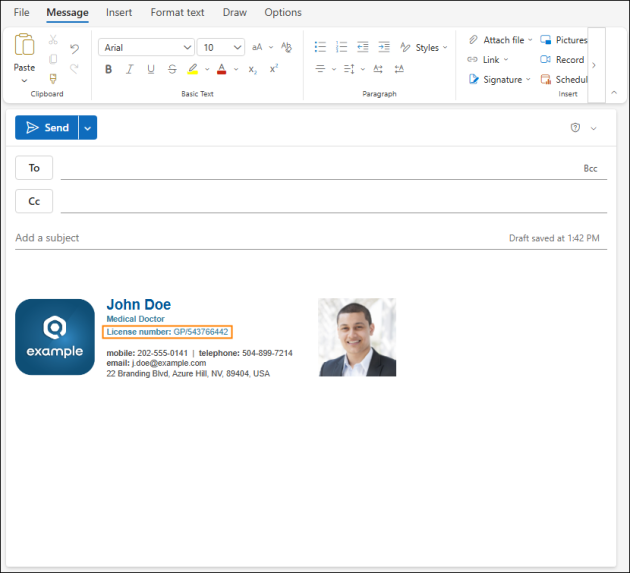Click John Doe's profile photo
Viewport: 630px width, 573px height.
[357, 337]
